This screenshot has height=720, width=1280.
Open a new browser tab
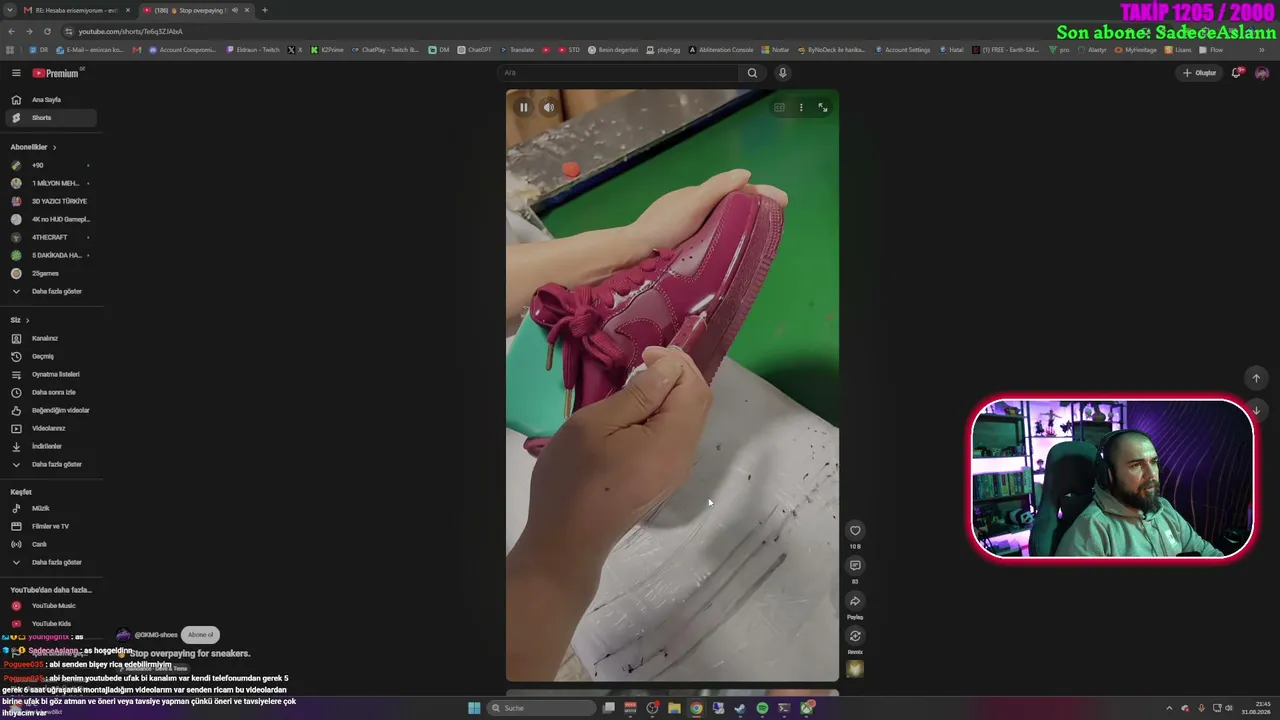[x=265, y=10]
